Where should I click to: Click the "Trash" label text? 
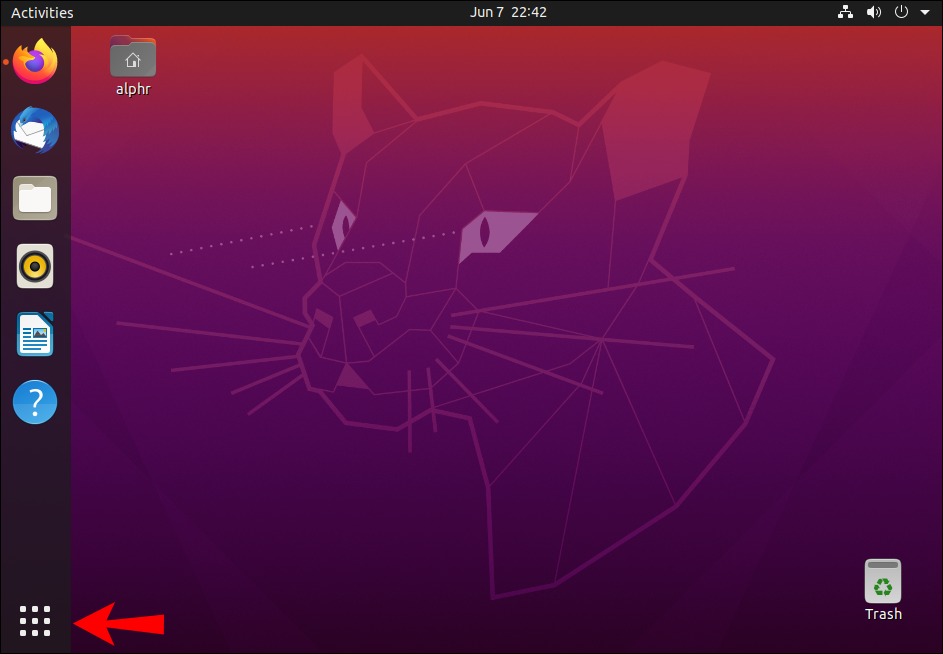point(883,614)
